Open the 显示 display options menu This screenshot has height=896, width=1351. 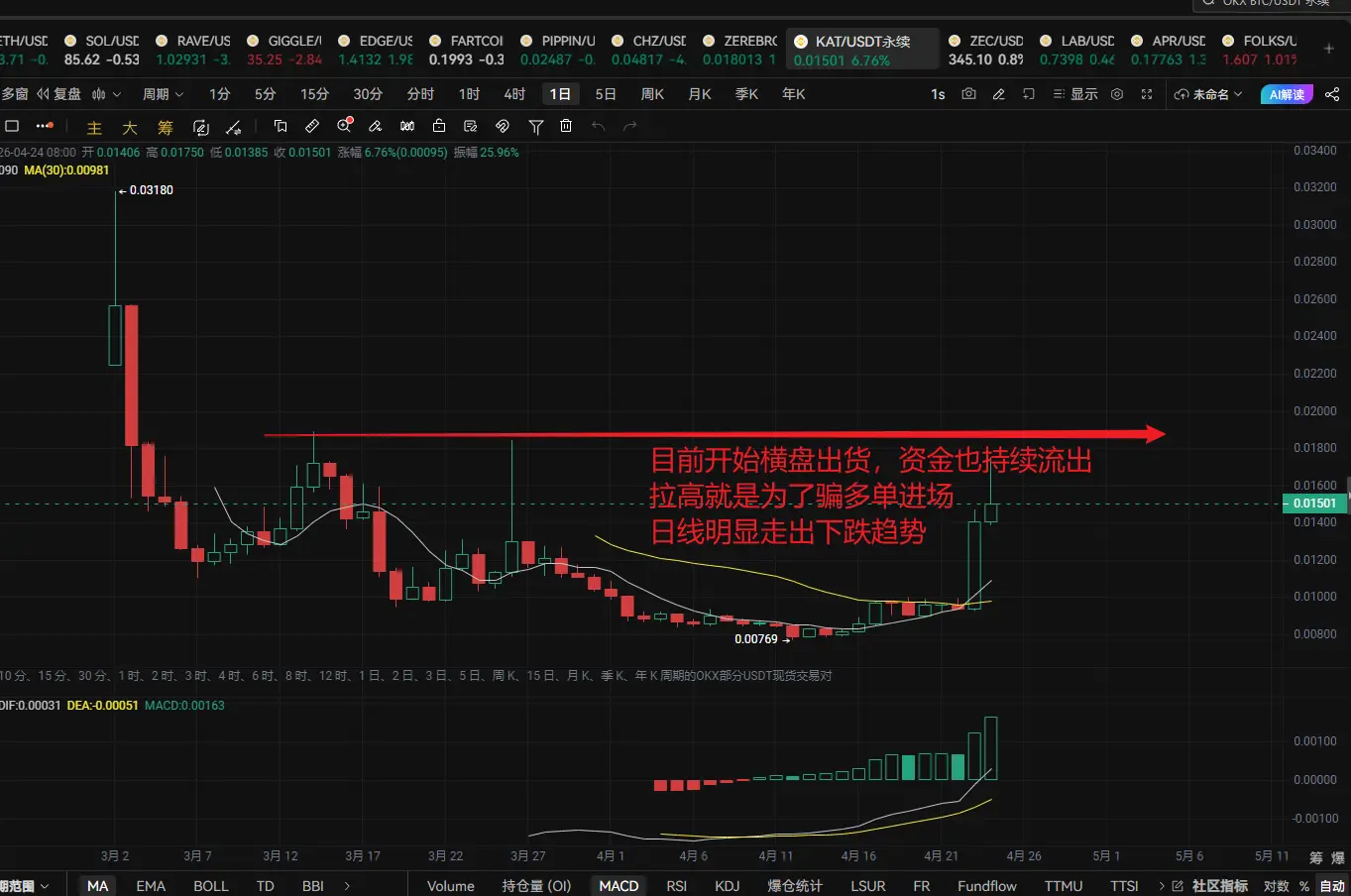click(1075, 94)
